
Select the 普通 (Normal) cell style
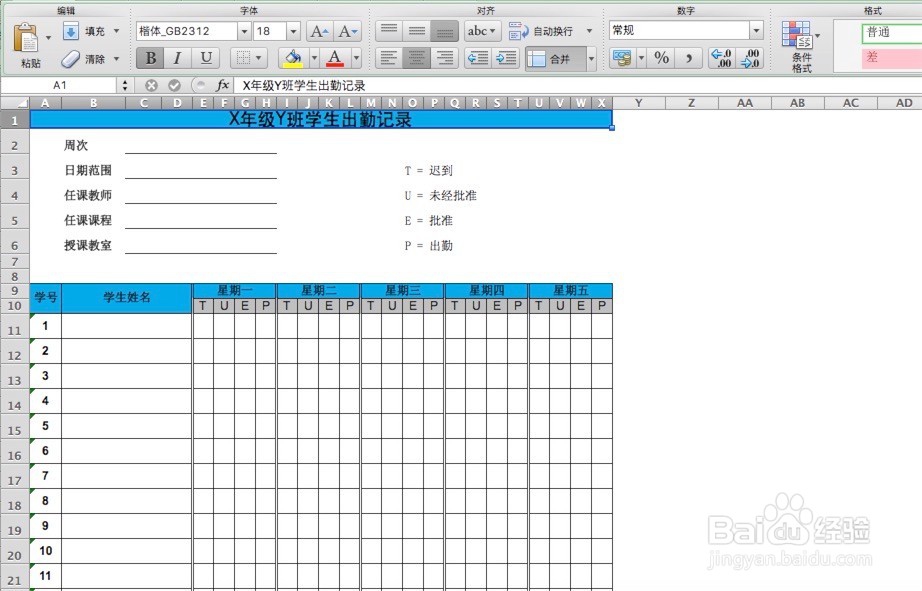(892, 32)
